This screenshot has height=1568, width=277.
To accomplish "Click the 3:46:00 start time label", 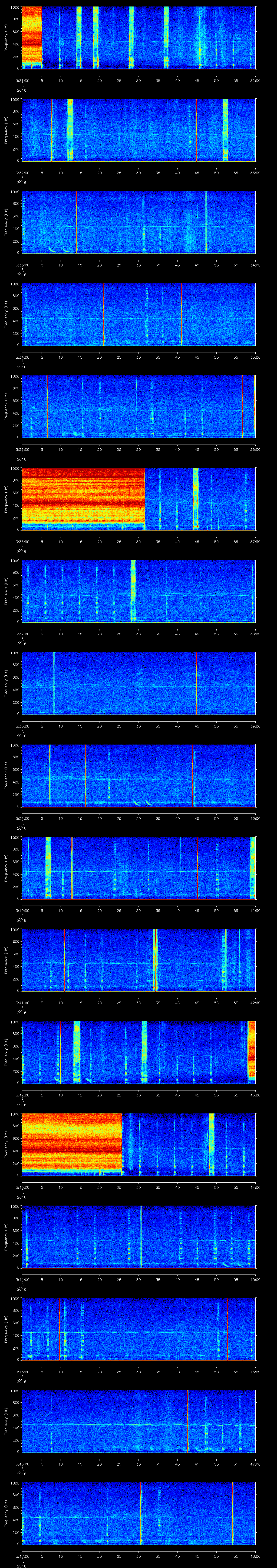I will [22, 1463].
